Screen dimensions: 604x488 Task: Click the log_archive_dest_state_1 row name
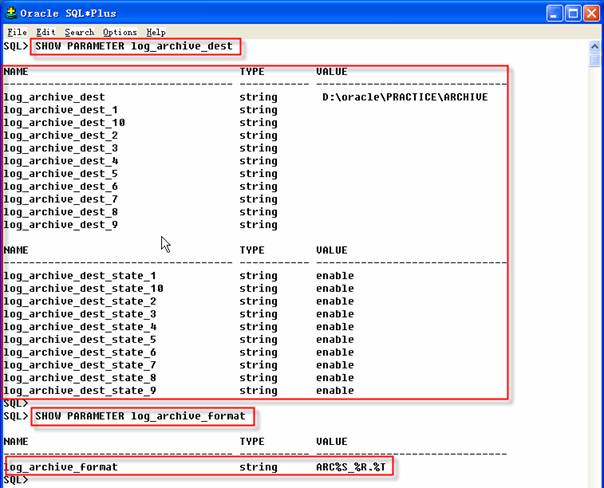tap(80, 276)
